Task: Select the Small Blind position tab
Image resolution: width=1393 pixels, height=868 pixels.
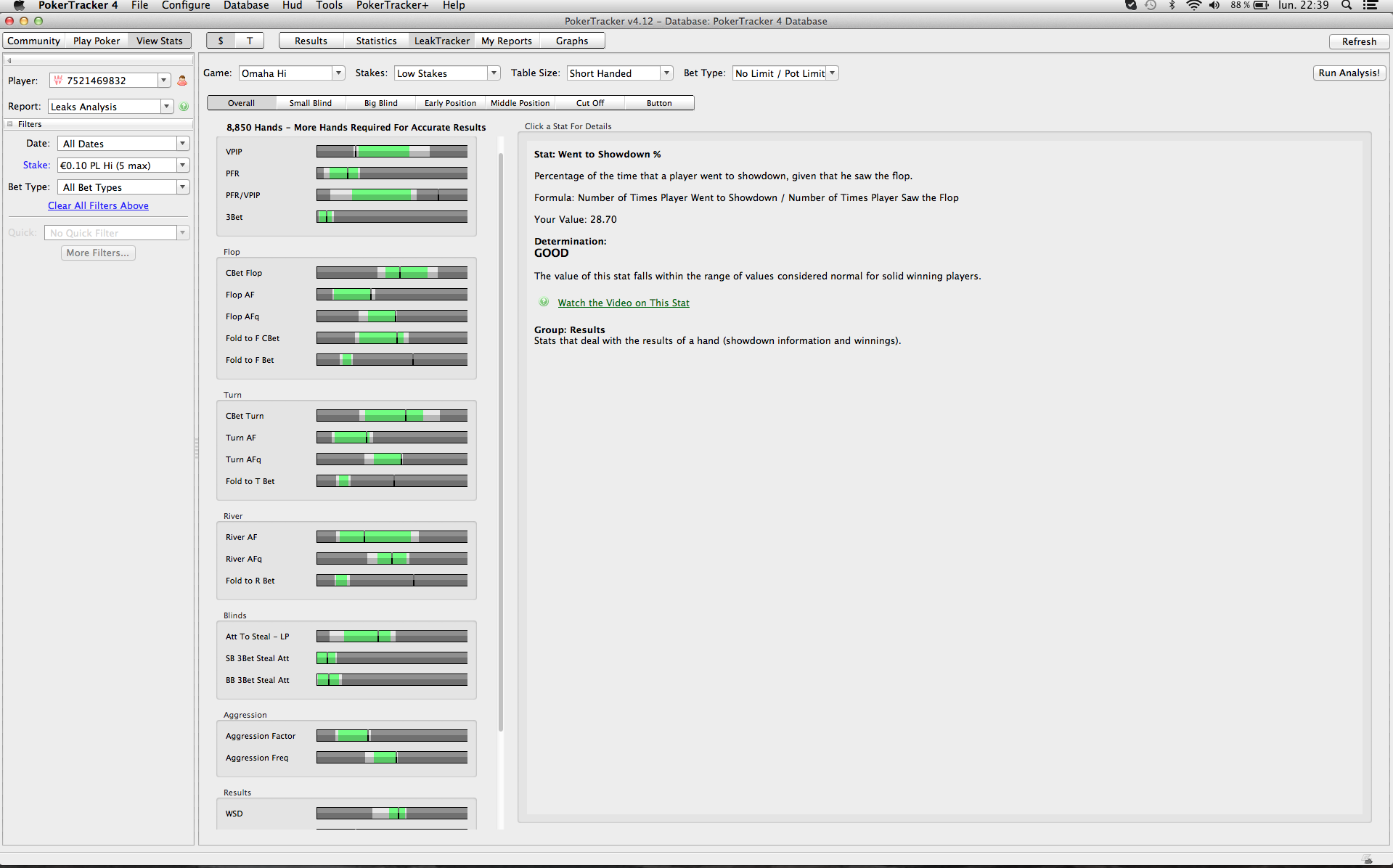Action: pos(311,103)
